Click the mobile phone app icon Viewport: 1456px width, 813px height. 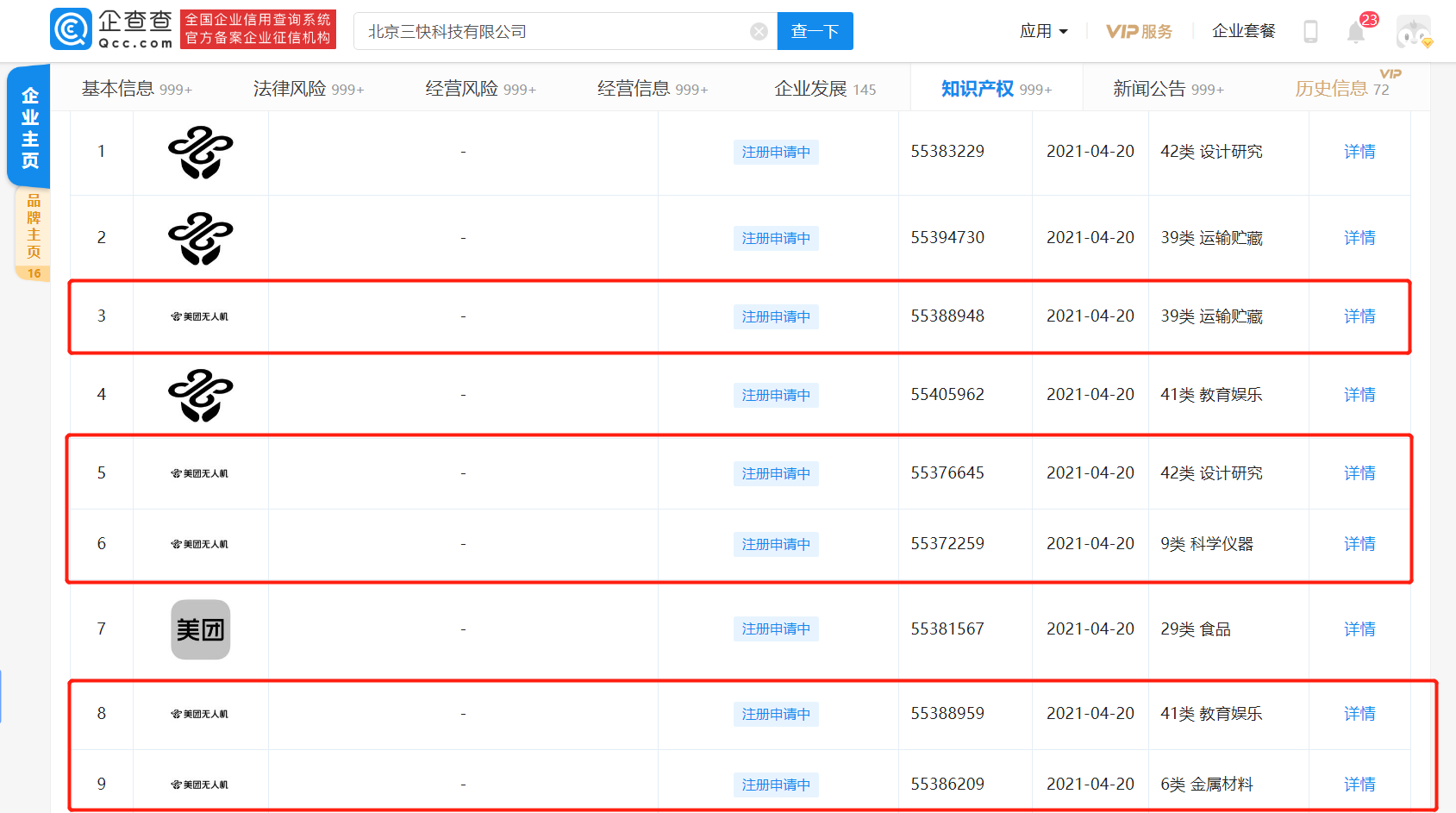coord(1311,31)
